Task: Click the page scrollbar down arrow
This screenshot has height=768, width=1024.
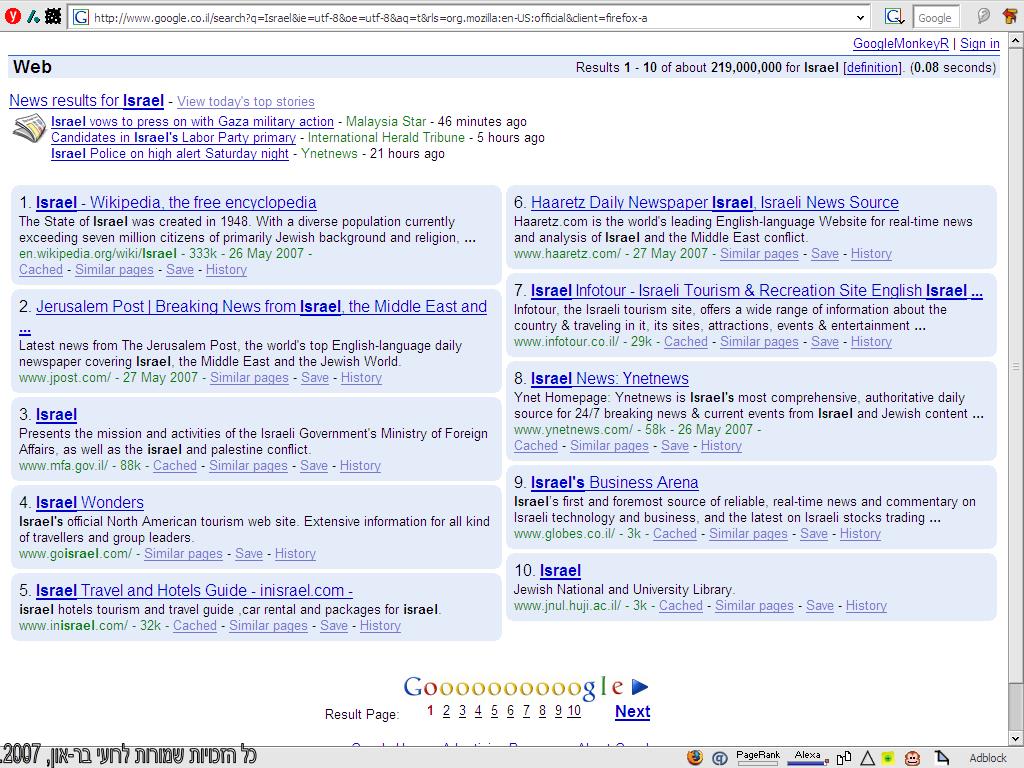Action: pos(1016,739)
